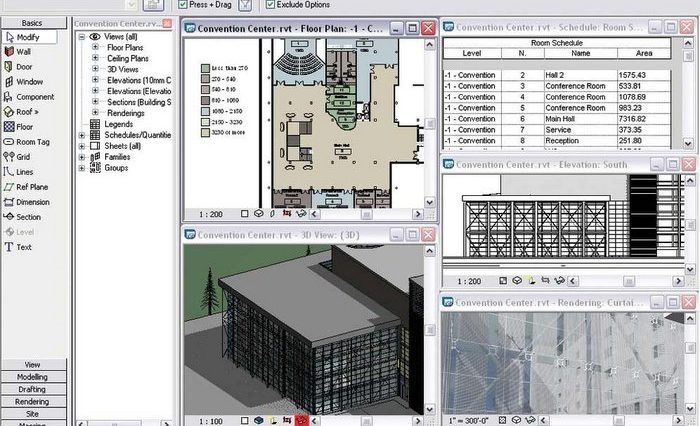Toggle the Press + Drag checkbox

point(182,4)
